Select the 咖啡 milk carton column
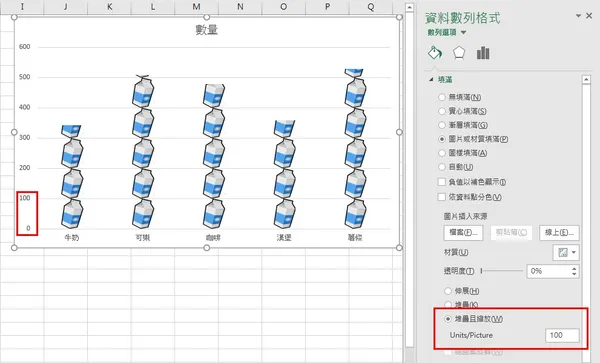This screenshot has height=363, width=600. coord(214,156)
